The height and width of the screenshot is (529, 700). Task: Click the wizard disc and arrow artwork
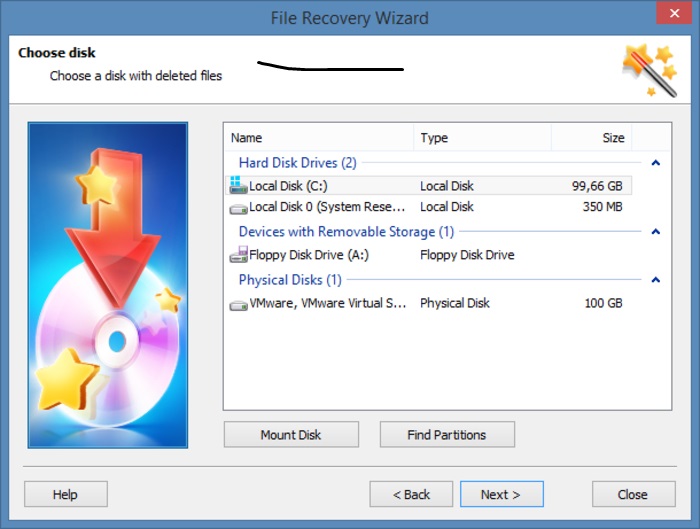click(108, 285)
